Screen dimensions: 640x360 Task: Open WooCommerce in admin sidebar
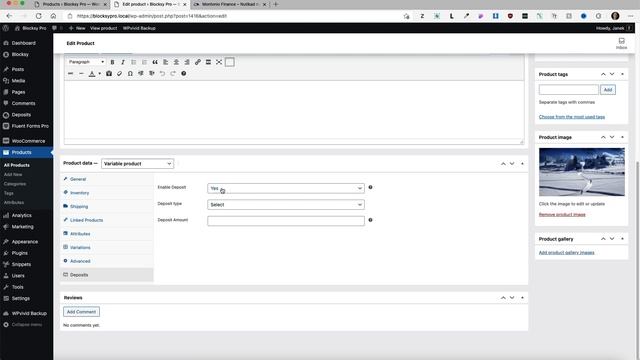coord(27,141)
